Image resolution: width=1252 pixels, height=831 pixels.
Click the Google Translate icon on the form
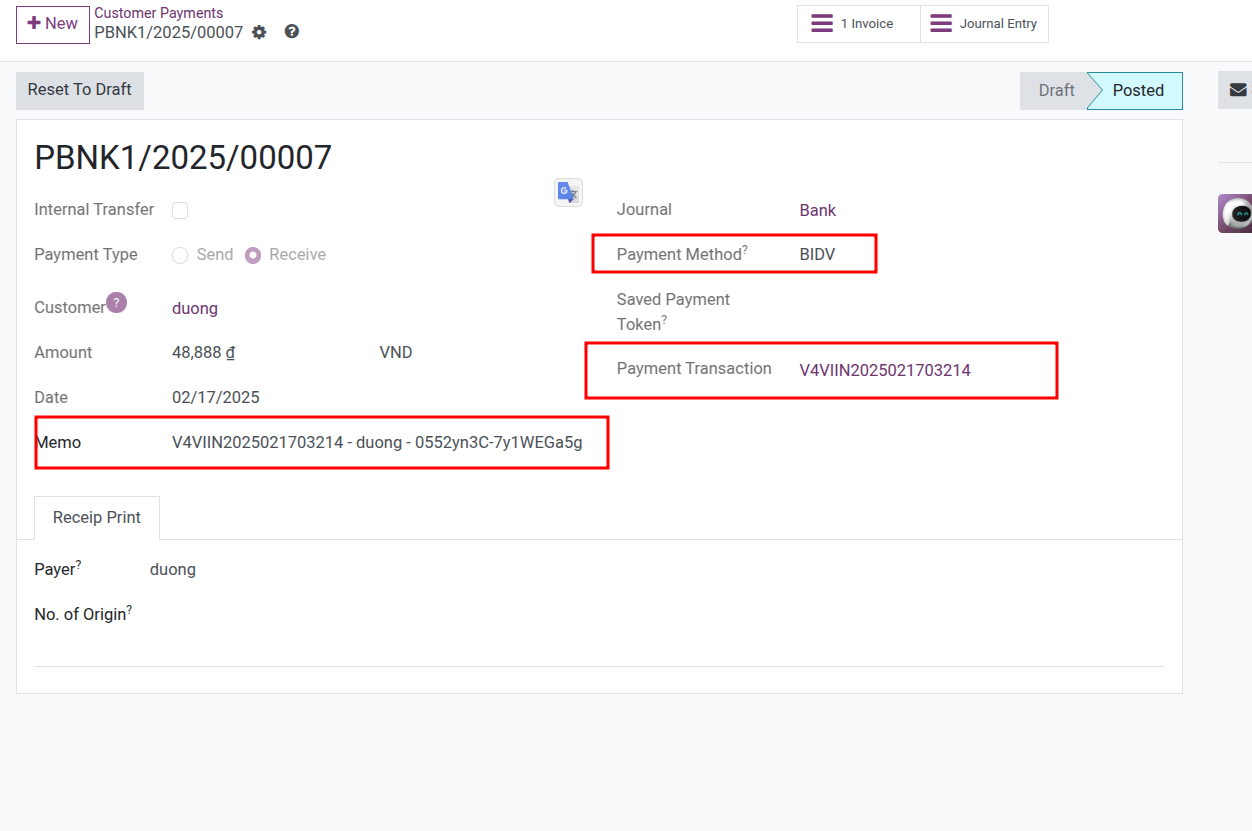tap(567, 192)
